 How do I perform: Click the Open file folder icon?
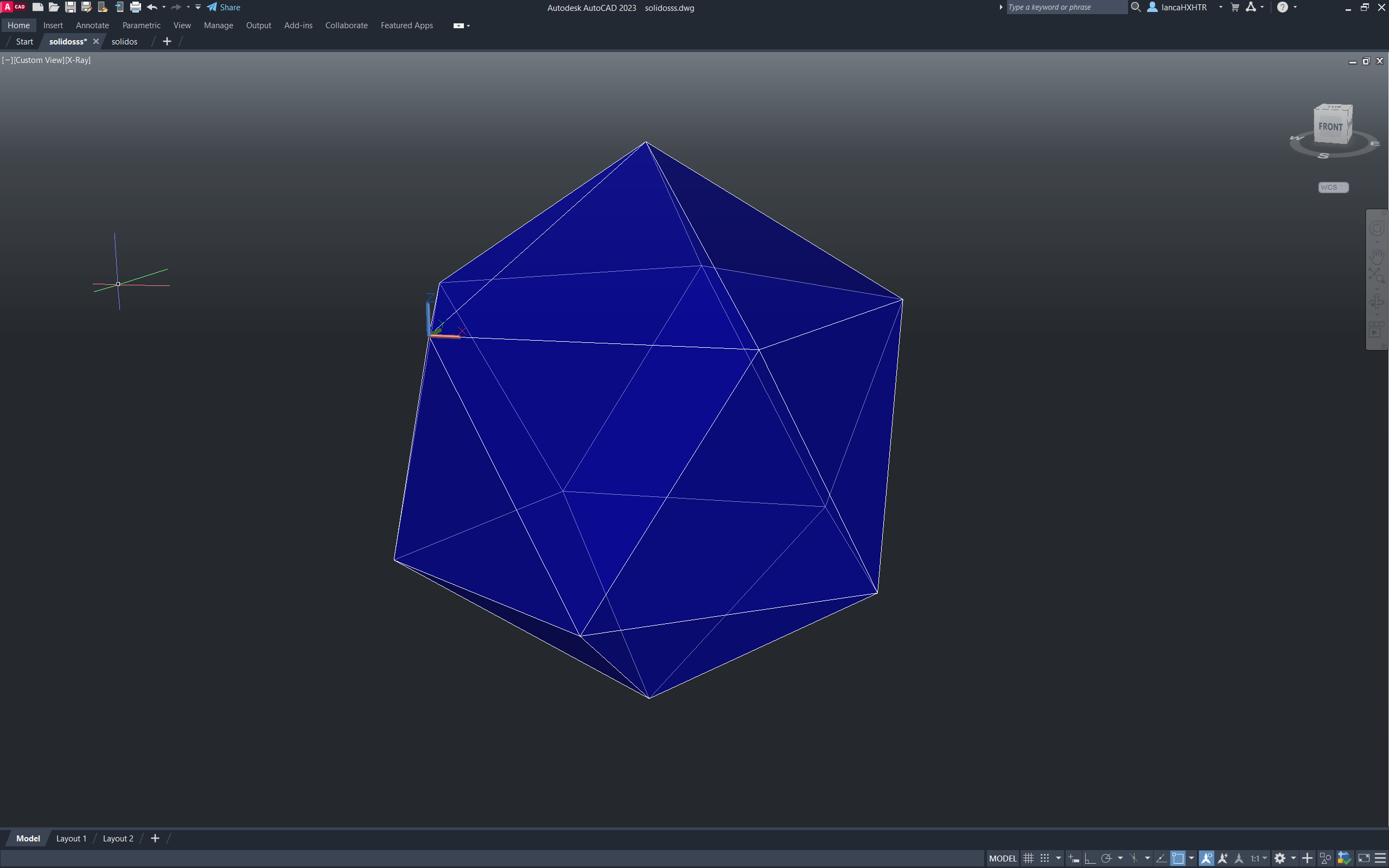pyautogui.click(x=53, y=8)
